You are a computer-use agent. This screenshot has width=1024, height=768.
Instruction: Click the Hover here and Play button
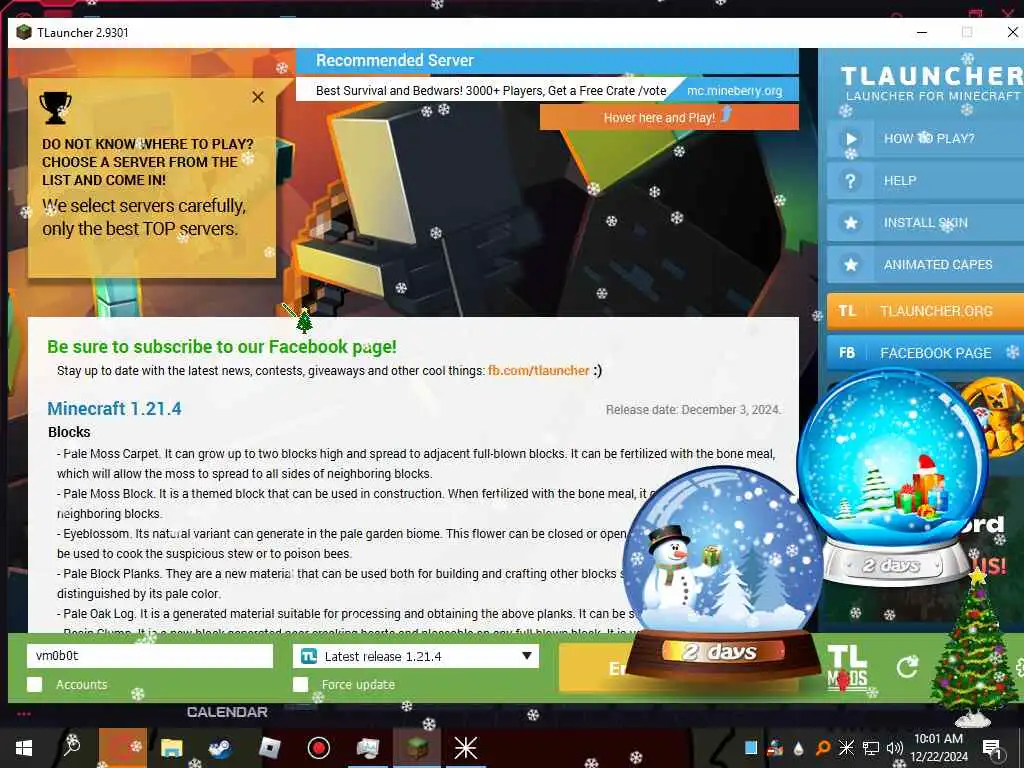(x=669, y=118)
